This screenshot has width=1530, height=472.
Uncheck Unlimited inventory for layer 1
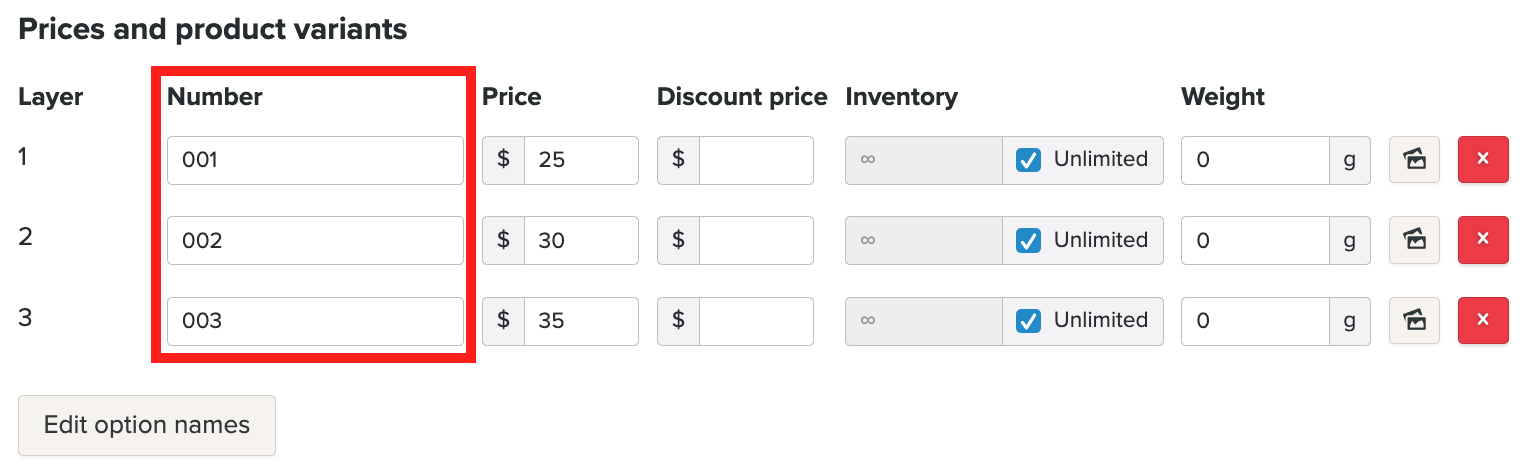[1028, 160]
